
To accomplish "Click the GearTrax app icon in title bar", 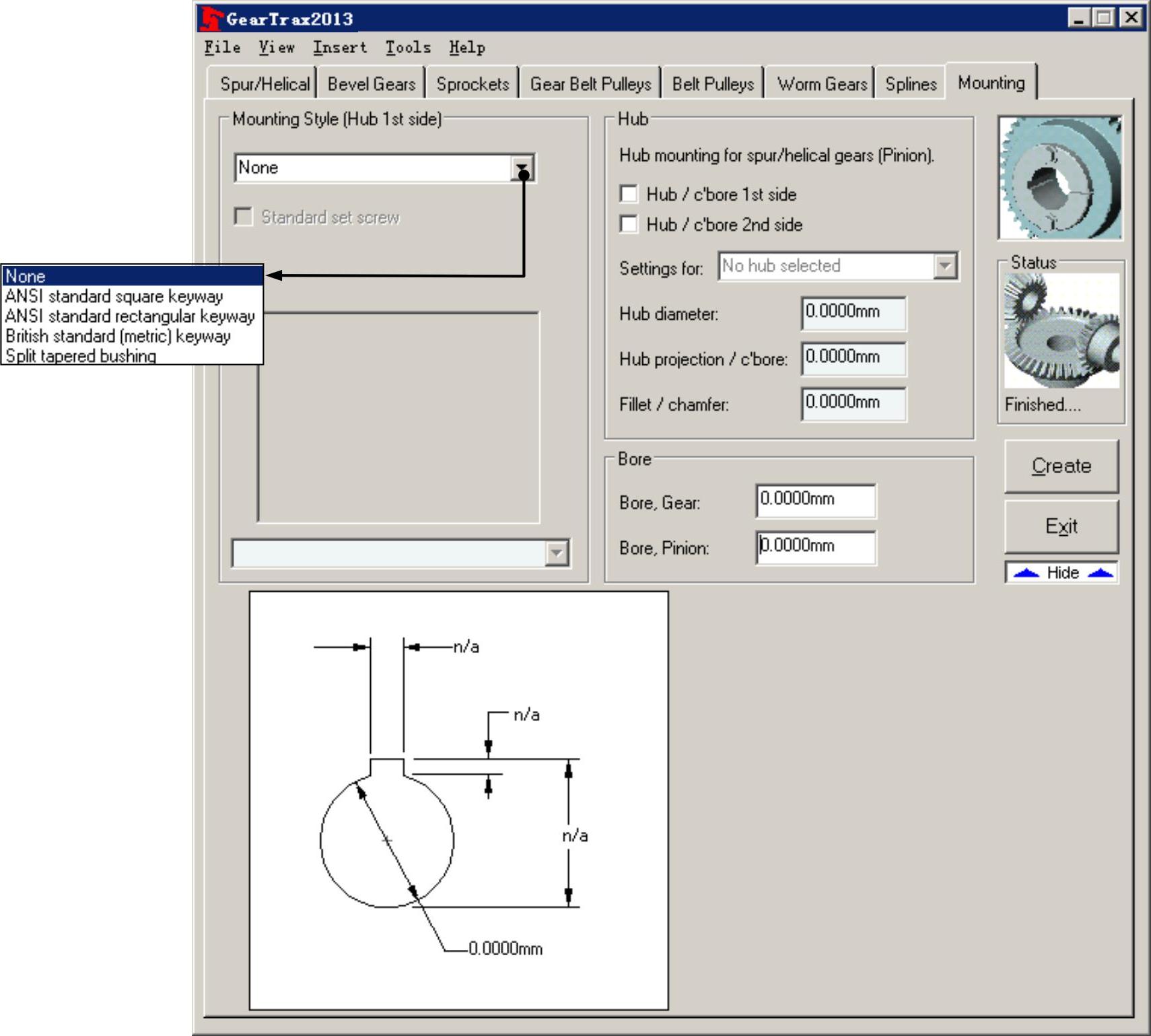I will pyautogui.click(x=211, y=19).
